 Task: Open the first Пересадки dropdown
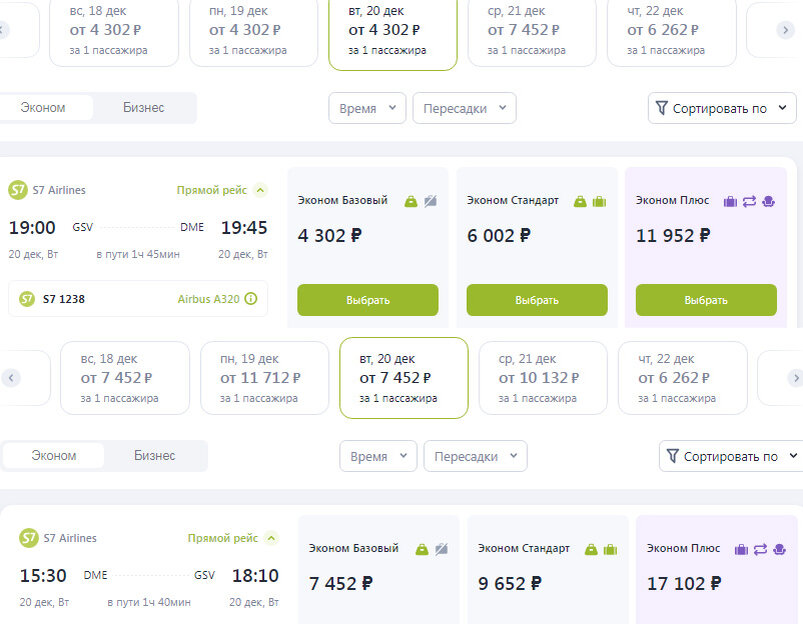464,108
